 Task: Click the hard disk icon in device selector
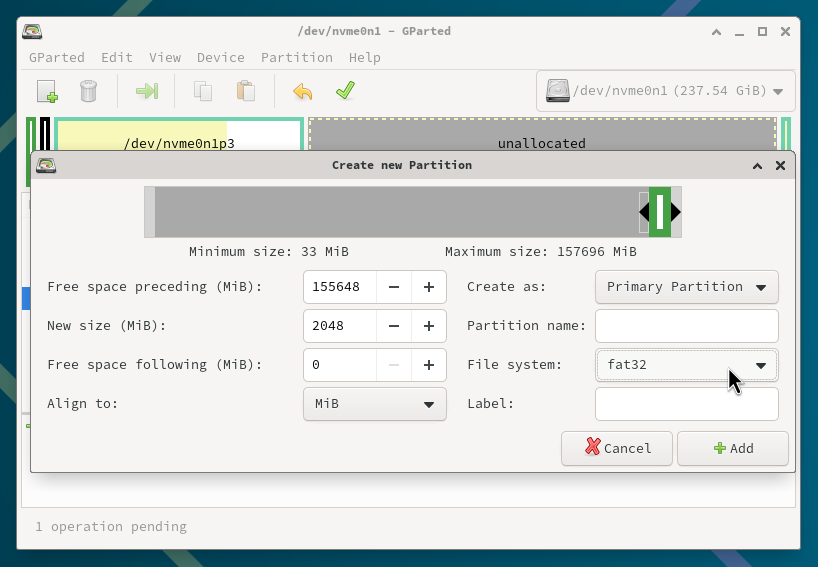point(557,91)
